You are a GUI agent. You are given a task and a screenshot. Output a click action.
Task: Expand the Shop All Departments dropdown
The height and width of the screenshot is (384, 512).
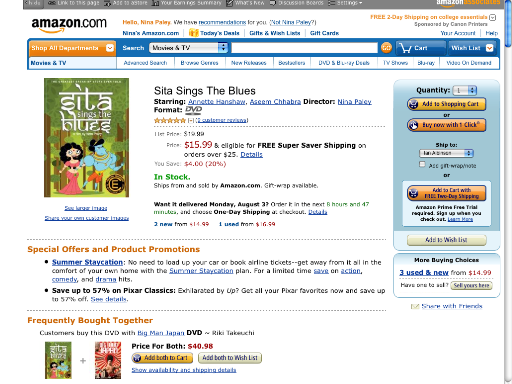coord(110,48)
